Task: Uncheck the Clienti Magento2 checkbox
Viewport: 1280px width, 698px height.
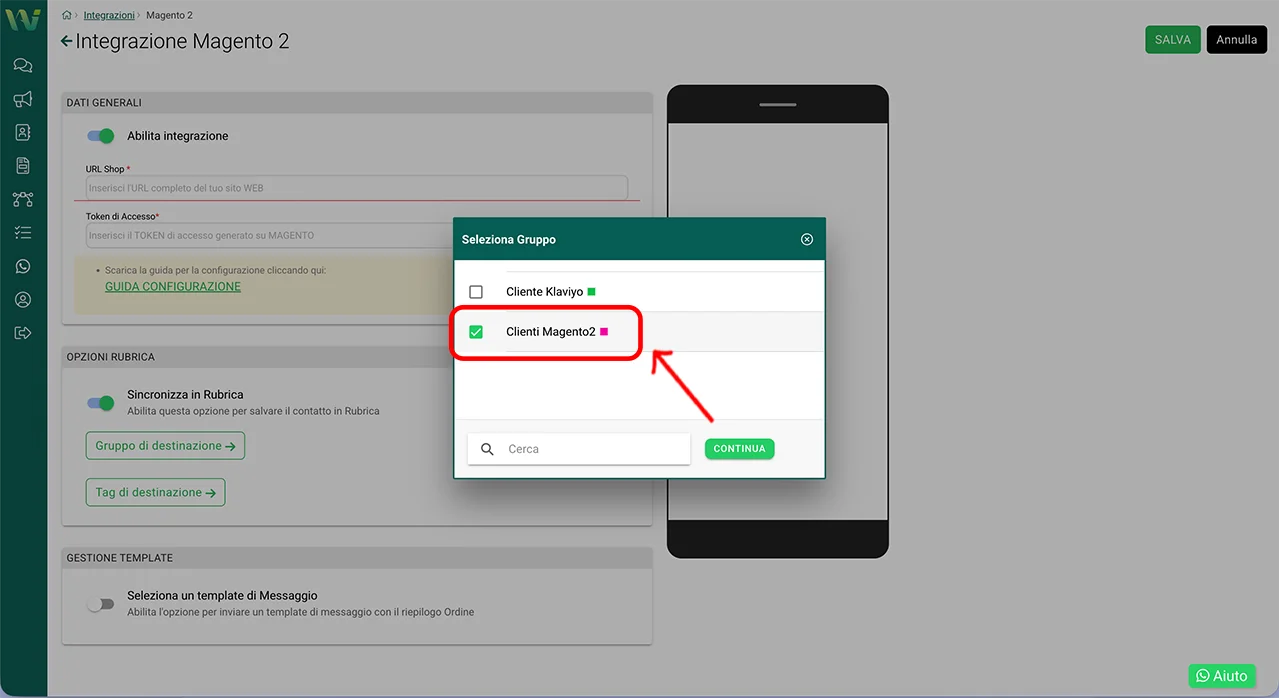Action: [476, 332]
